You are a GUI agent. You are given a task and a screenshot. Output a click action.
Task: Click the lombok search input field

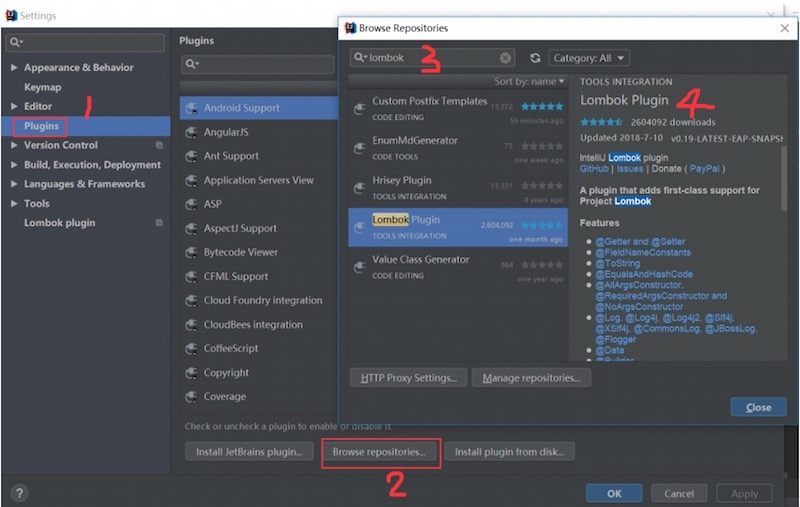click(432, 58)
